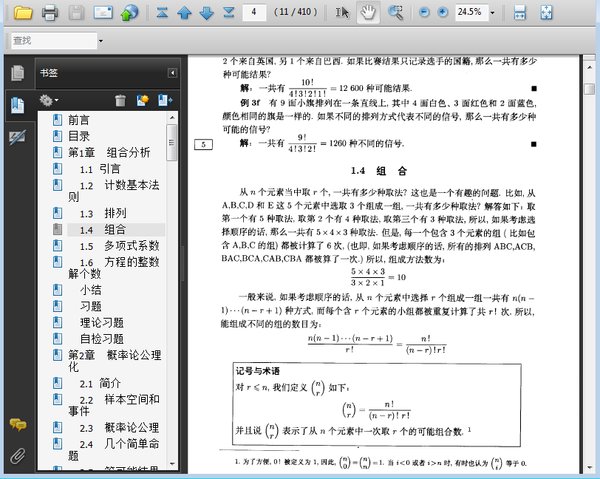Go to the last page
This screenshot has width=600, height=479.
228,12
